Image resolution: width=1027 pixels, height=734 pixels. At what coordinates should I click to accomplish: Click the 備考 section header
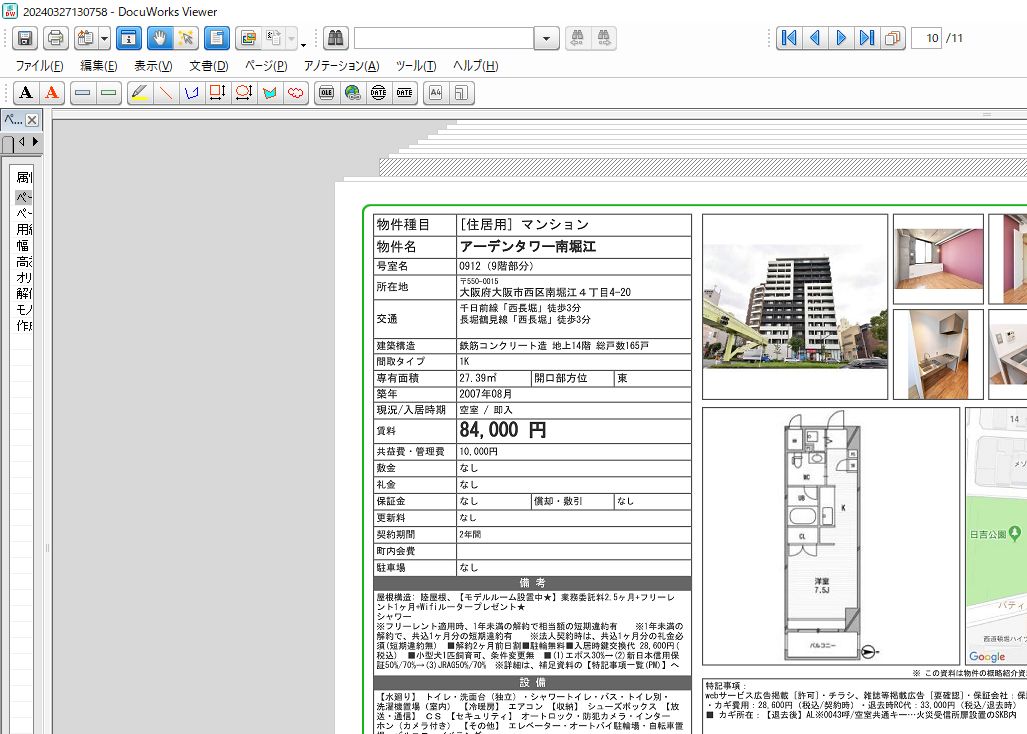[532, 583]
